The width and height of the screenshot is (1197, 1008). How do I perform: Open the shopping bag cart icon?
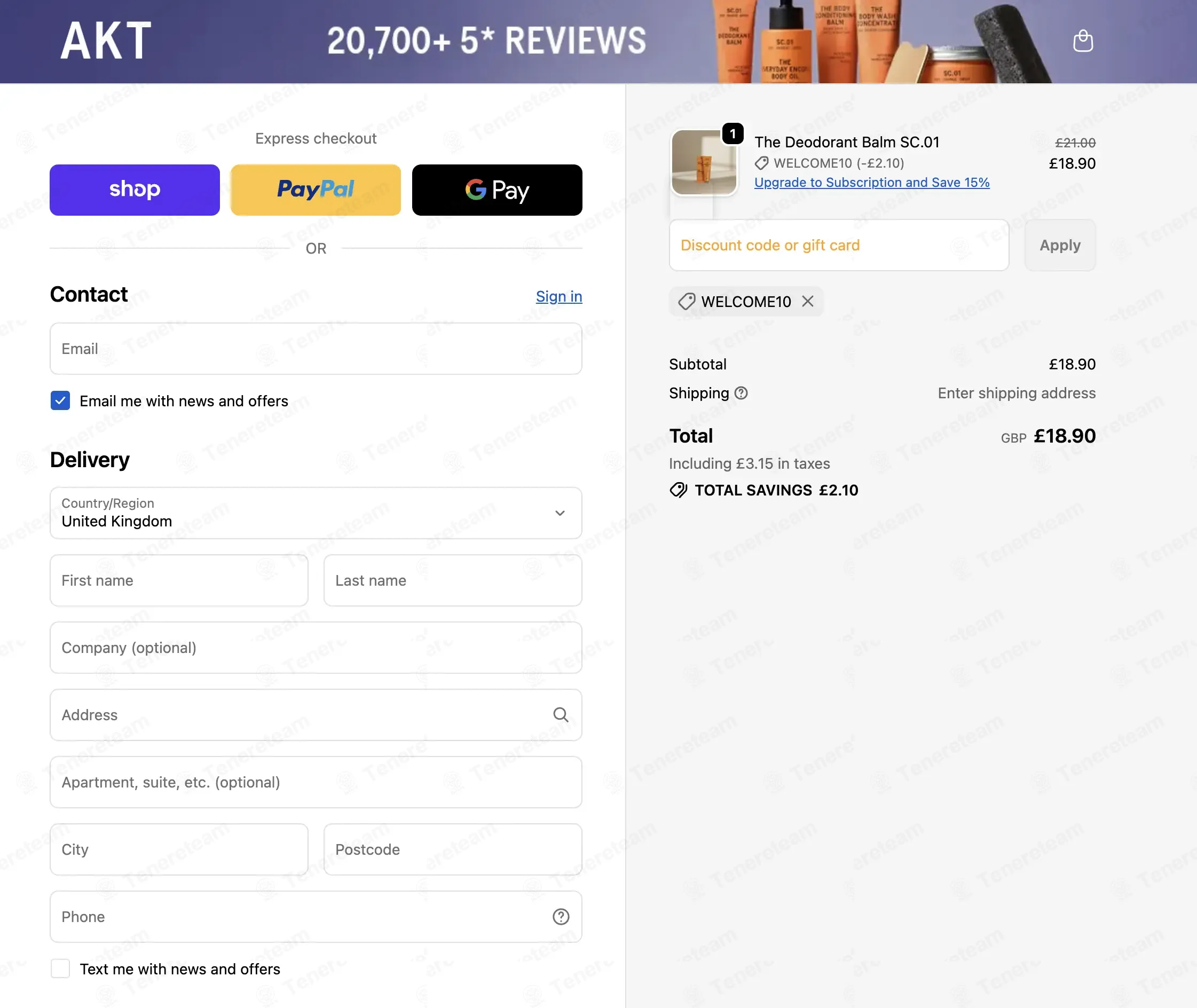pyautogui.click(x=1083, y=41)
